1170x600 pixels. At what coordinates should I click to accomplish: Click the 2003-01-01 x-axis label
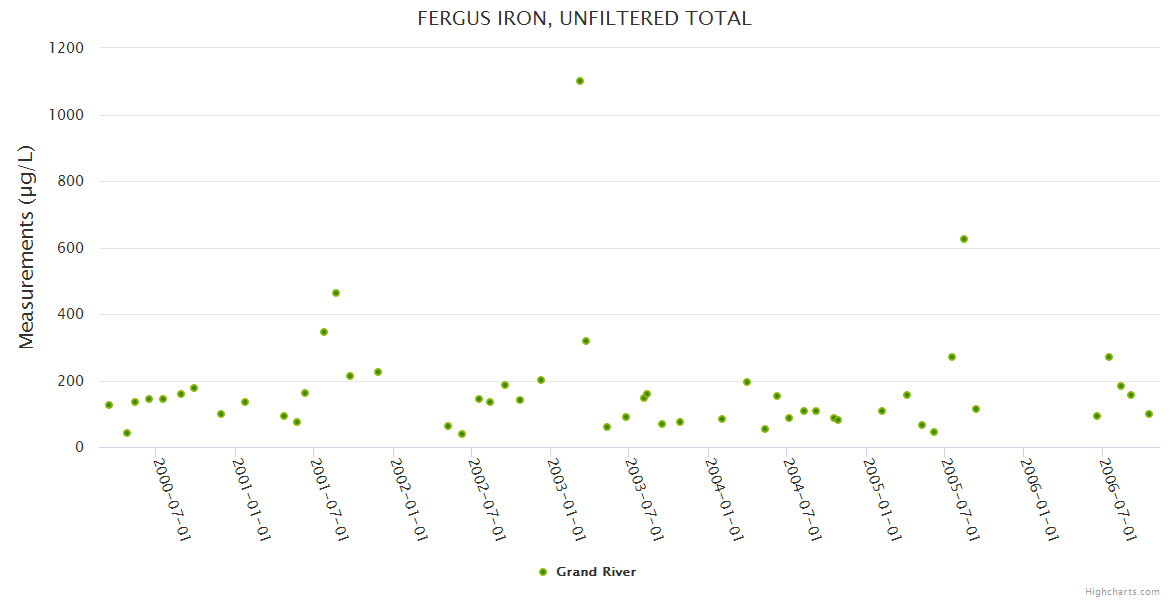pyautogui.click(x=567, y=500)
